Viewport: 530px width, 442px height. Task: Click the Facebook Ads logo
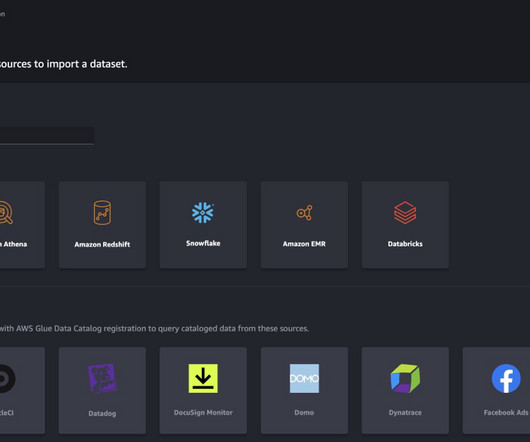506,378
